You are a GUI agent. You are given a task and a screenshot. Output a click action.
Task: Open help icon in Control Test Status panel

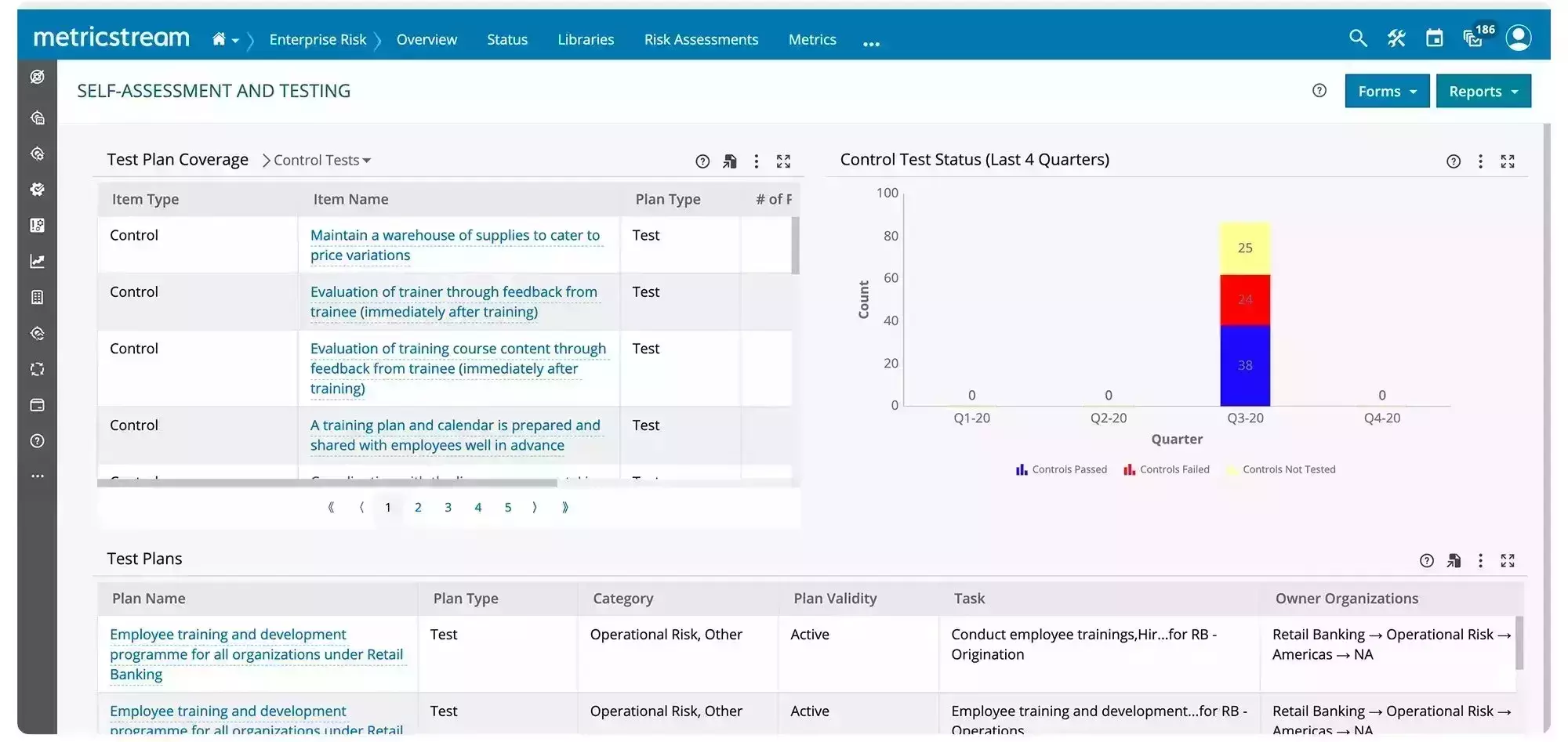pos(1454,161)
